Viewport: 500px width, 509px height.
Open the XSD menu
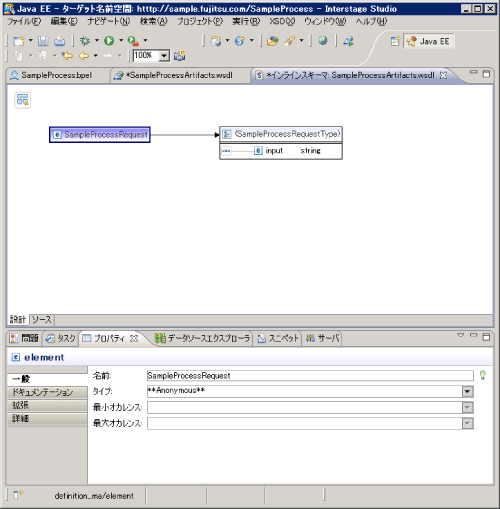point(282,22)
